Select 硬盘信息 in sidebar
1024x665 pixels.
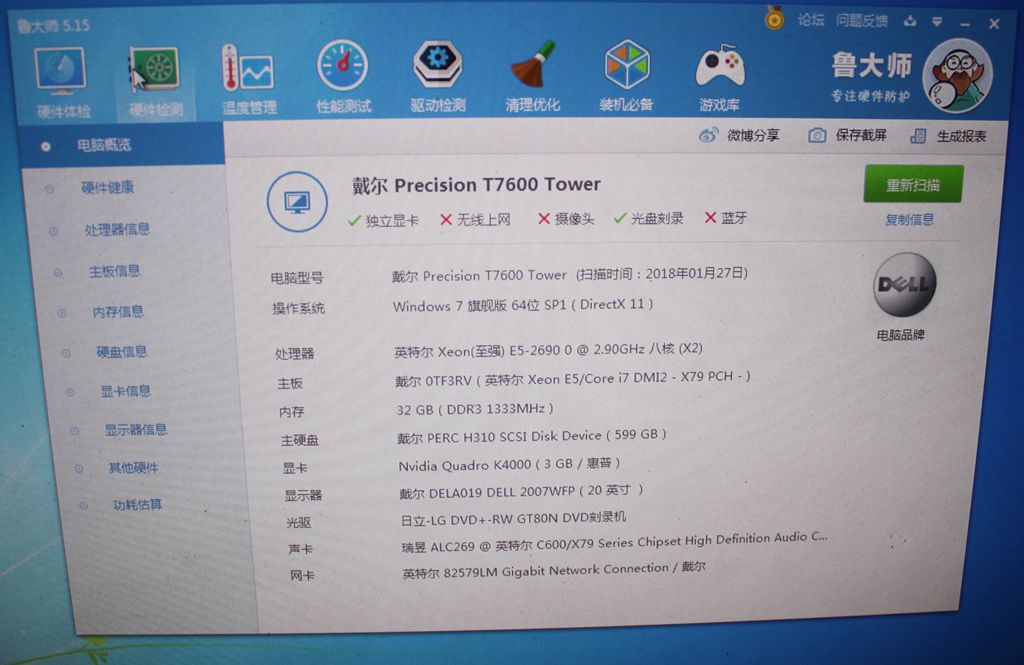121,351
